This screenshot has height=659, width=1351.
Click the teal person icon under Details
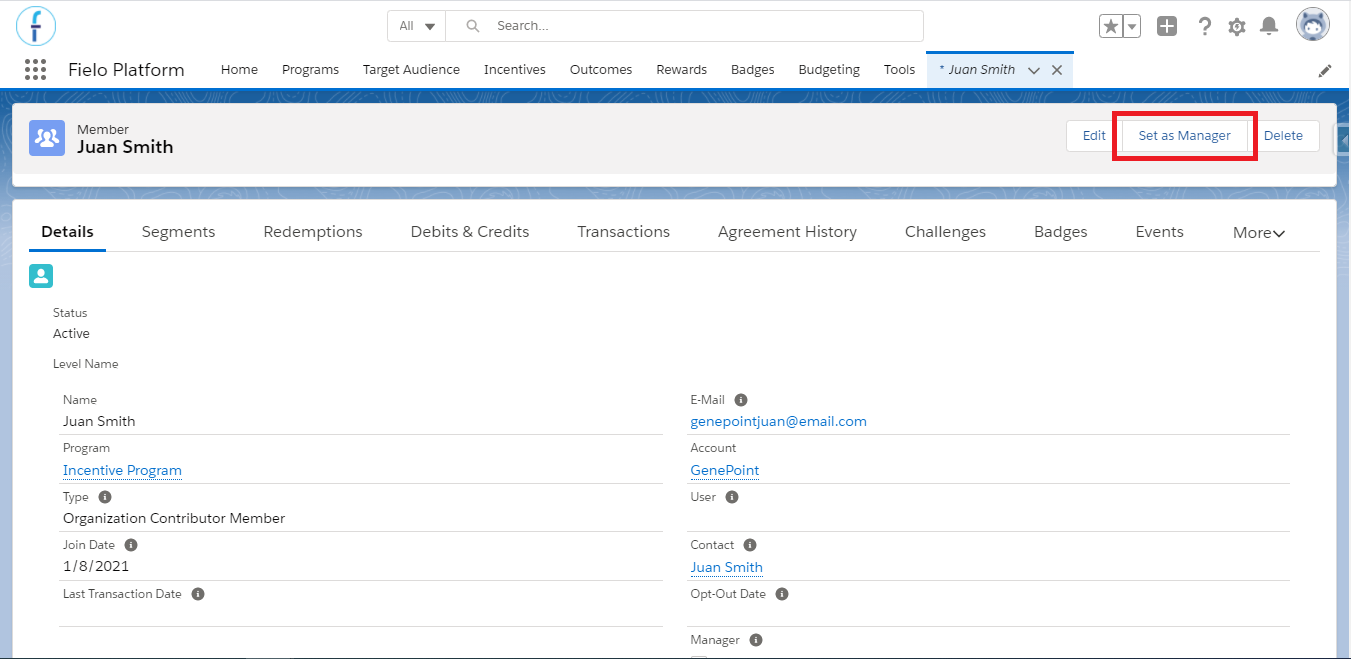(x=41, y=276)
